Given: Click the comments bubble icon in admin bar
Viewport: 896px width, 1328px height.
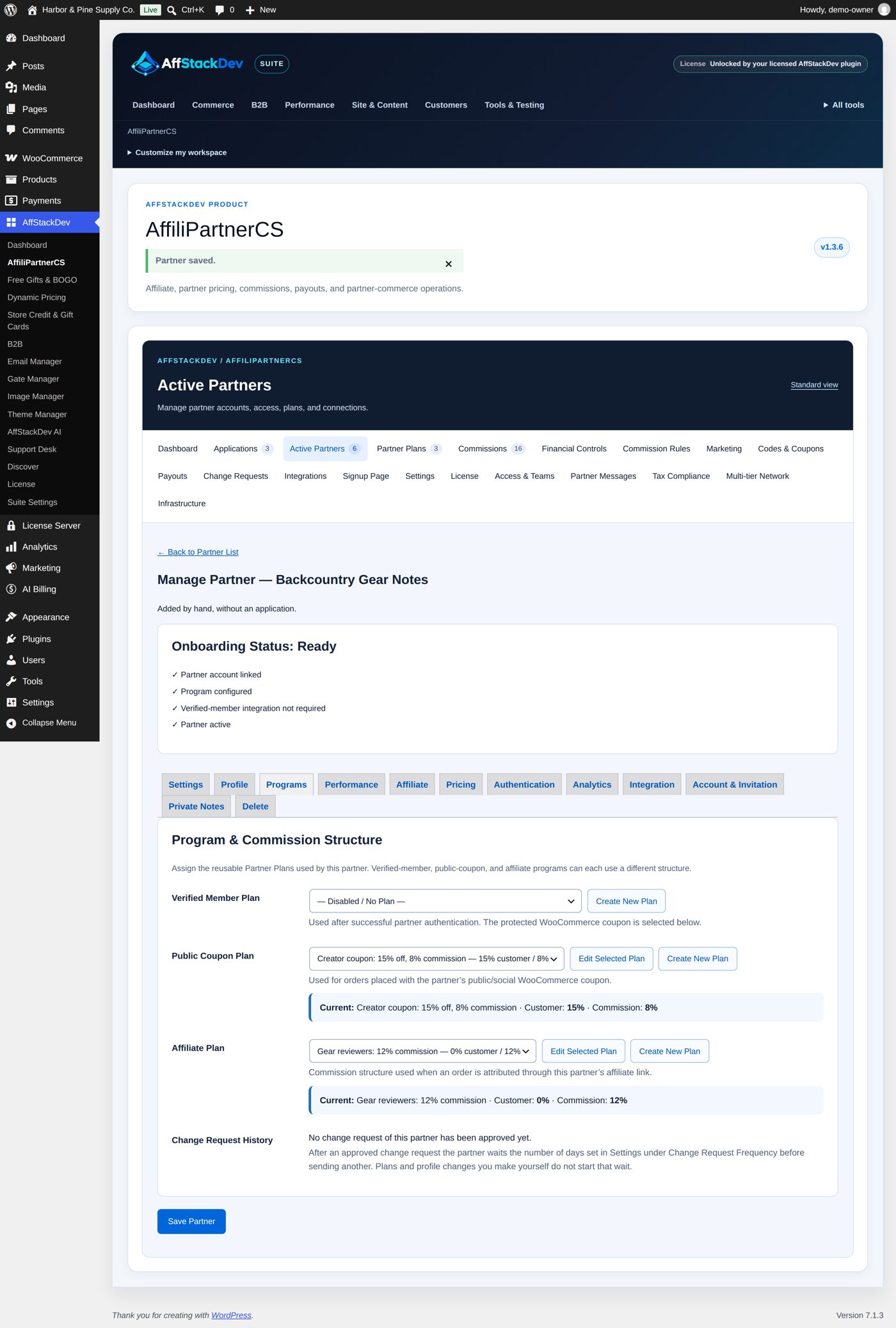Looking at the screenshot, I should [x=220, y=10].
